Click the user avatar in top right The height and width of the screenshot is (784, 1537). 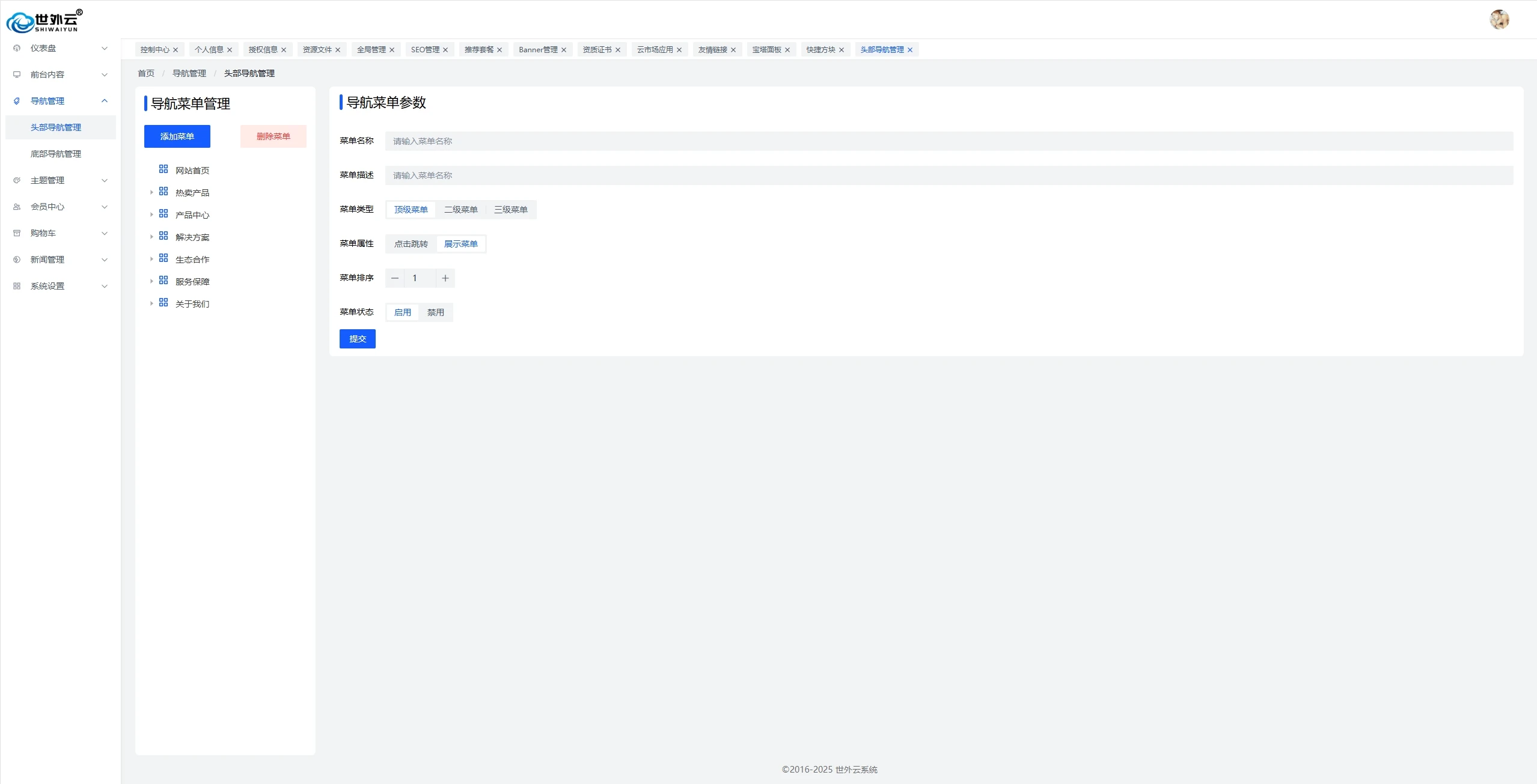click(1499, 20)
